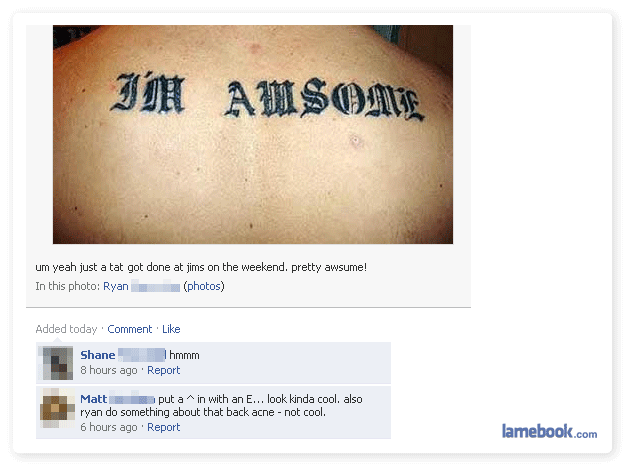Viewport: 630px width, 471px height.
Task: Click the '6 hours ago' timestamp
Action: [109, 427]
